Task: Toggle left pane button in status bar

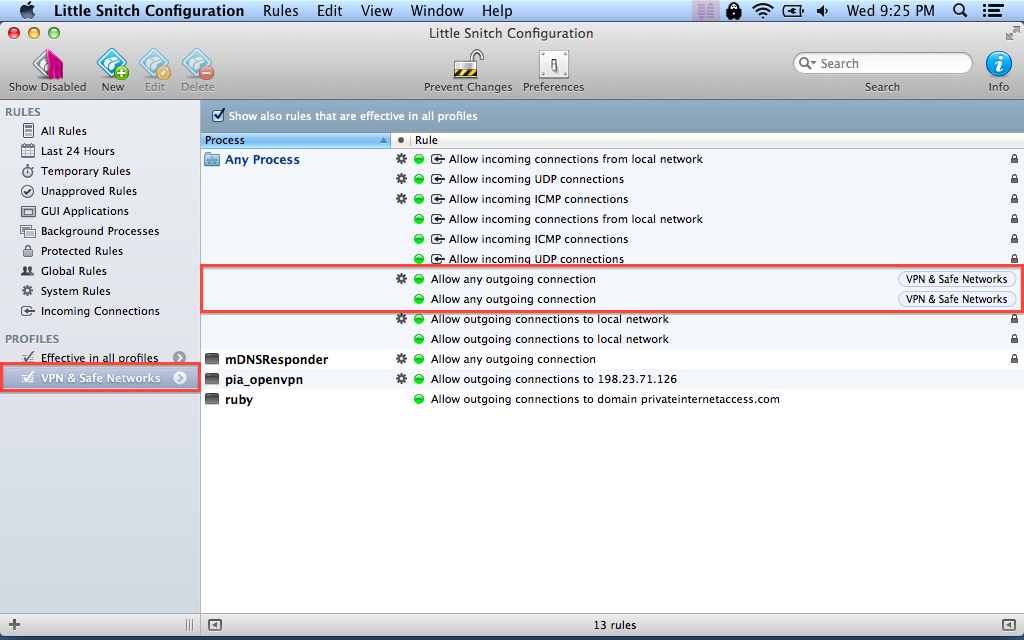Action: (214, 625)
